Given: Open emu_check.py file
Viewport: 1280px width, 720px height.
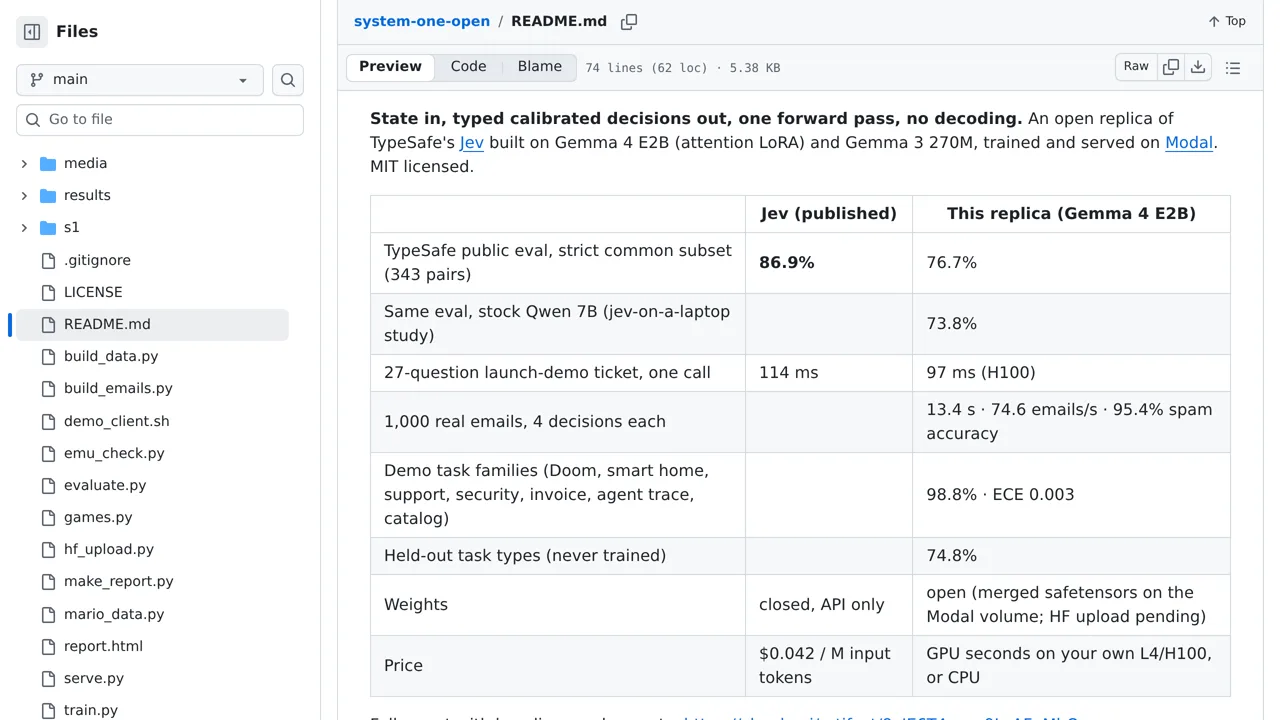Looking at the screenshot, I should [114, 453].
